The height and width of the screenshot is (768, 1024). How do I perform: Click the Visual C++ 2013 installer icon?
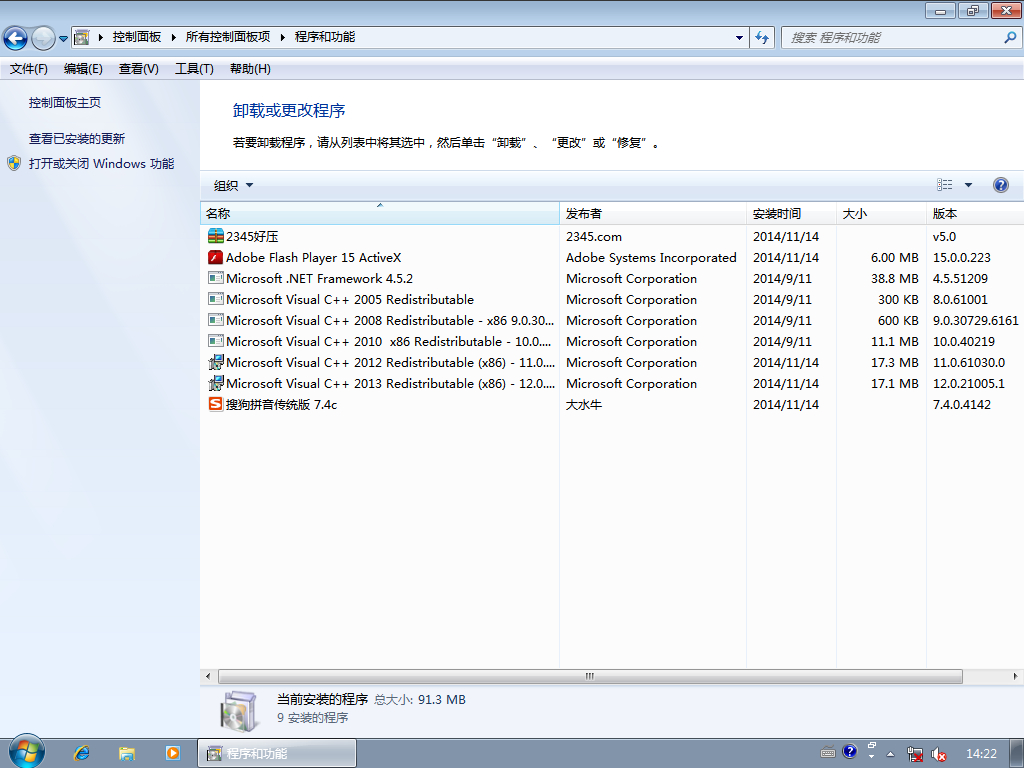click(x=216, y=383)
